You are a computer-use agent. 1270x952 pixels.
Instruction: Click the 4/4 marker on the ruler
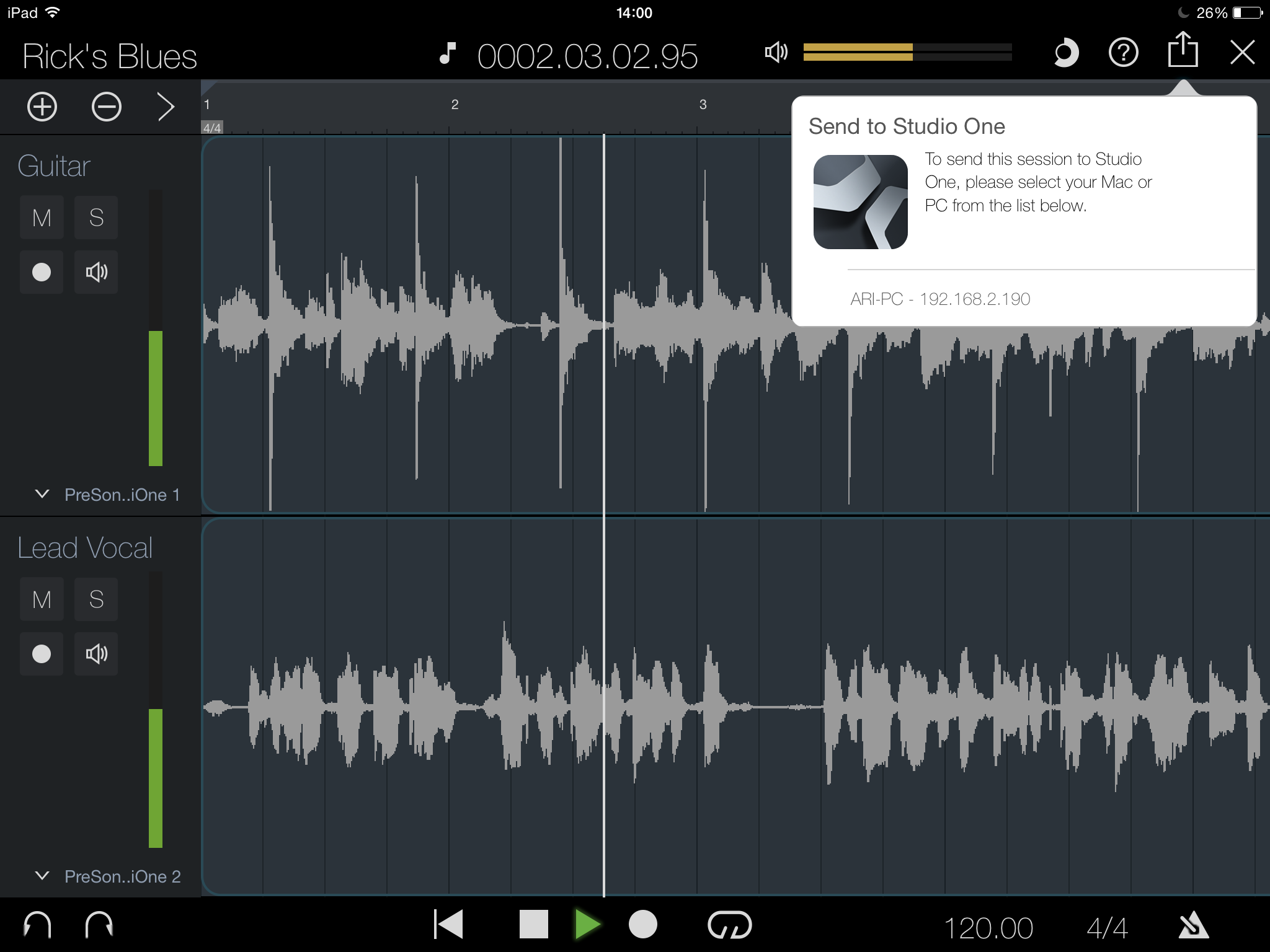click(212, 128)
